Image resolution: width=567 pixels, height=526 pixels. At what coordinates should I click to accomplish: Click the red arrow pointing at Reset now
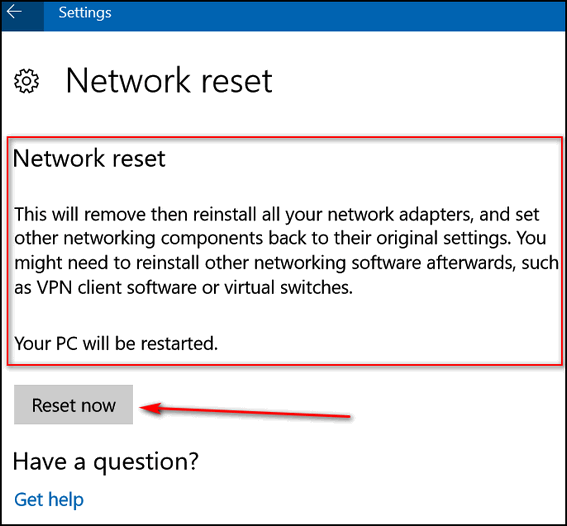coord(245,411)
